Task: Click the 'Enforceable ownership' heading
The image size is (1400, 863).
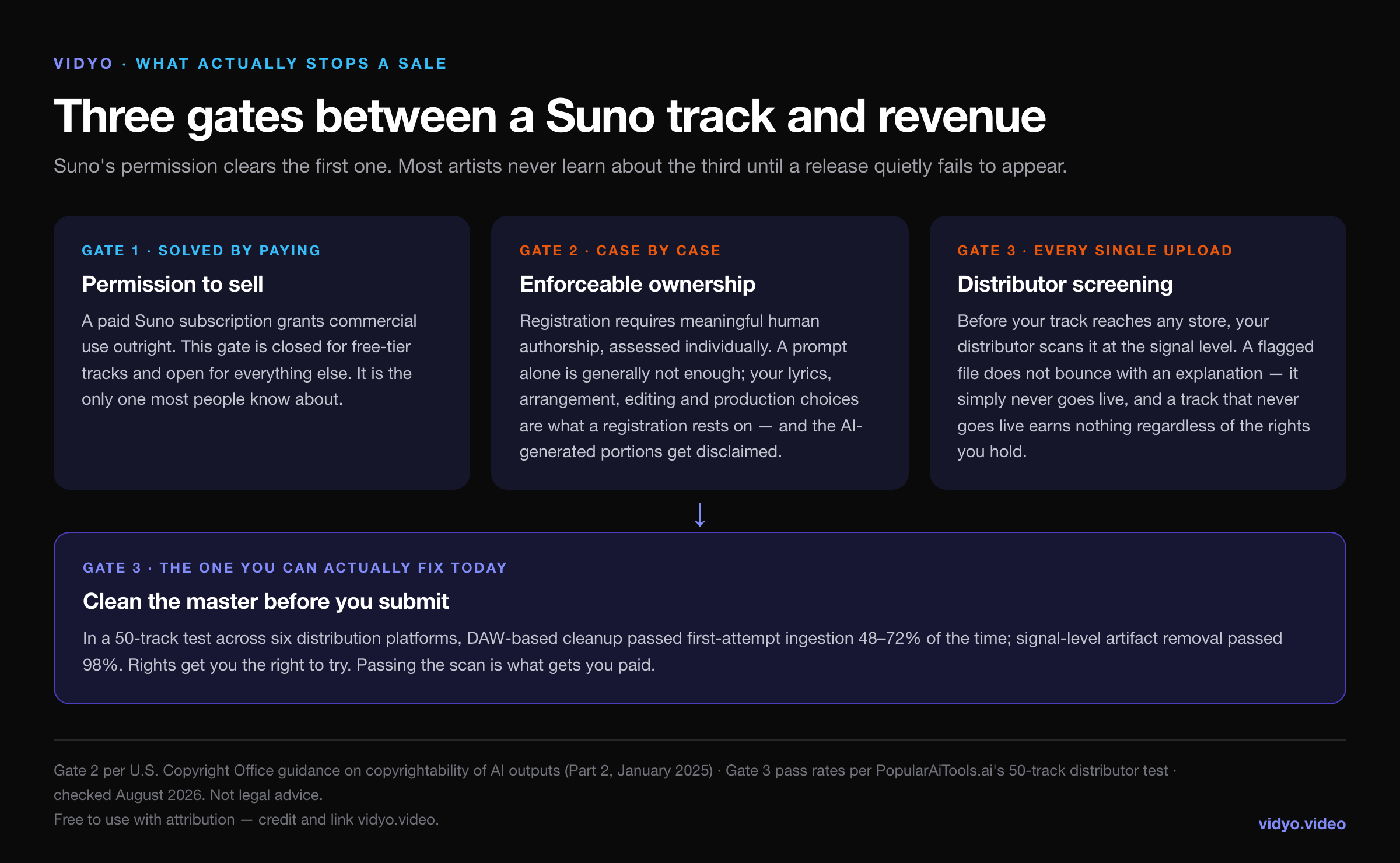Action: [x=637, y=284]
